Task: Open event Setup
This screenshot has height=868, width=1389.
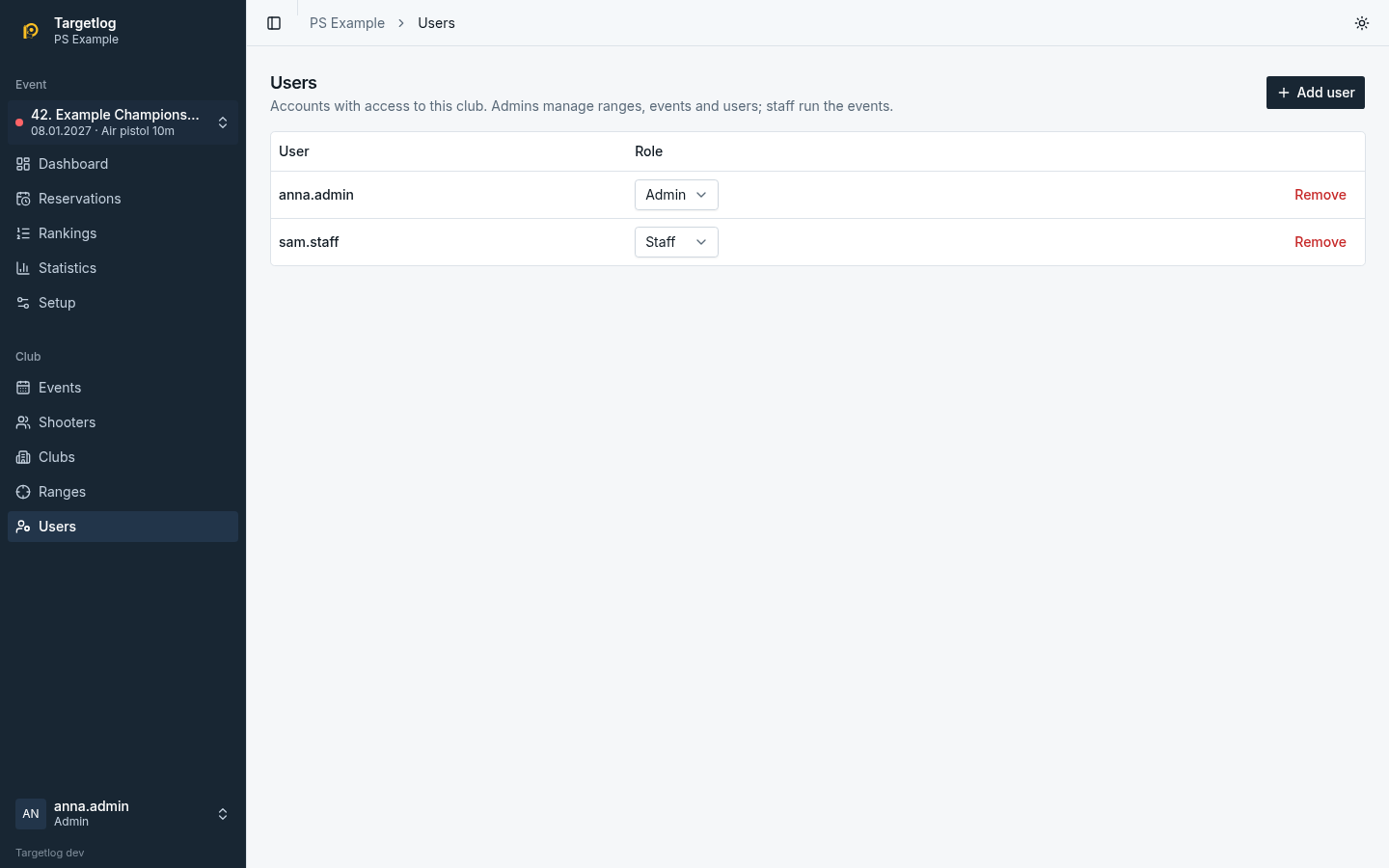Action: (x=123, y=303)
